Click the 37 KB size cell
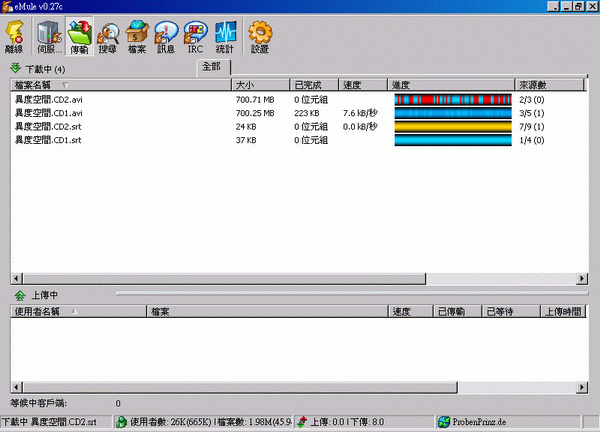This screenshot has height=432, width=600. (x=246, y=140)
